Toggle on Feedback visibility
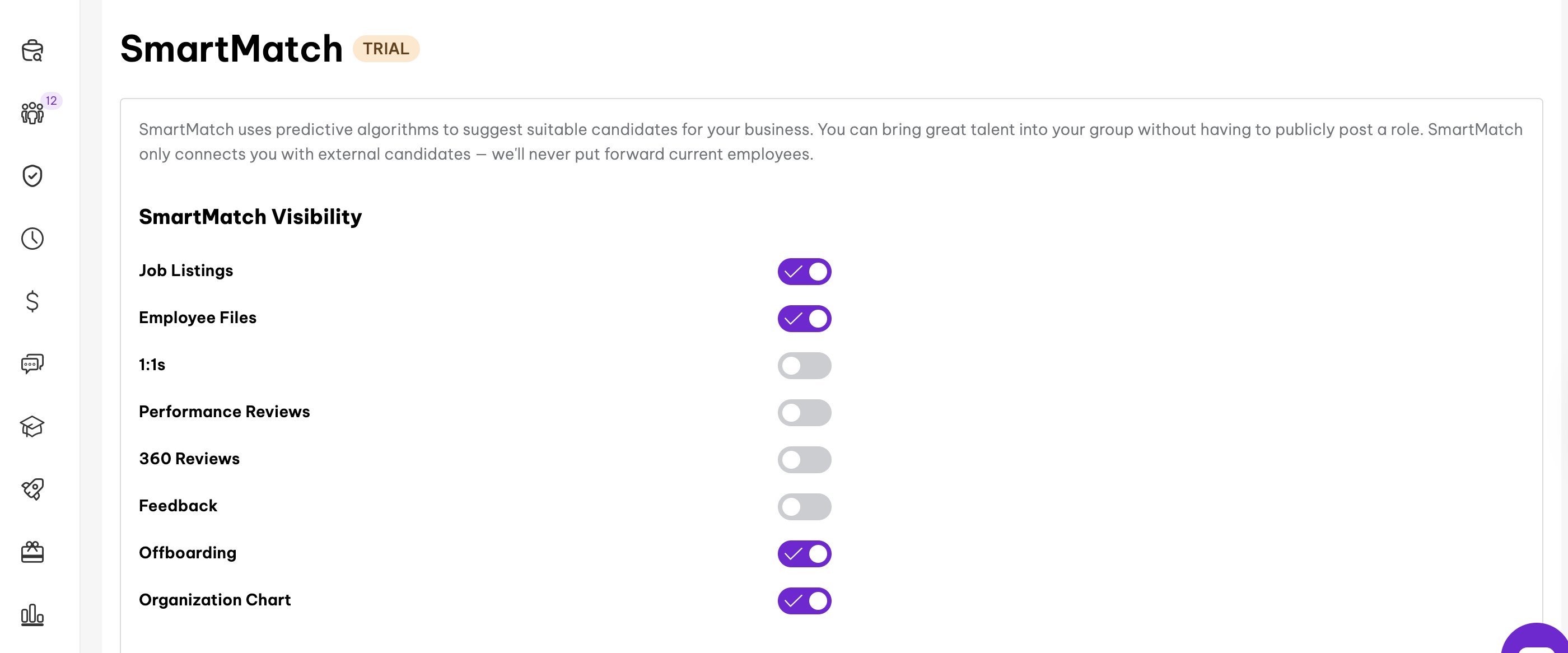This screenshot has width=1568, height=653. click(804, 506)
